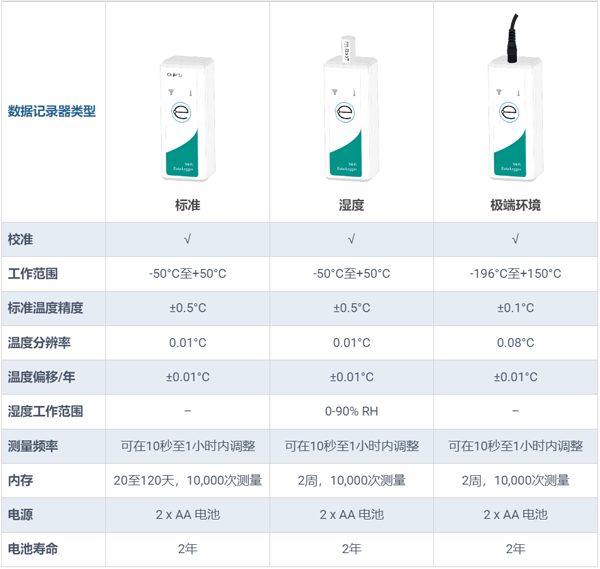This screenshot has height=569, width=600.
Task: Select the 极端环境 column heading
Action: coord(515,205)
